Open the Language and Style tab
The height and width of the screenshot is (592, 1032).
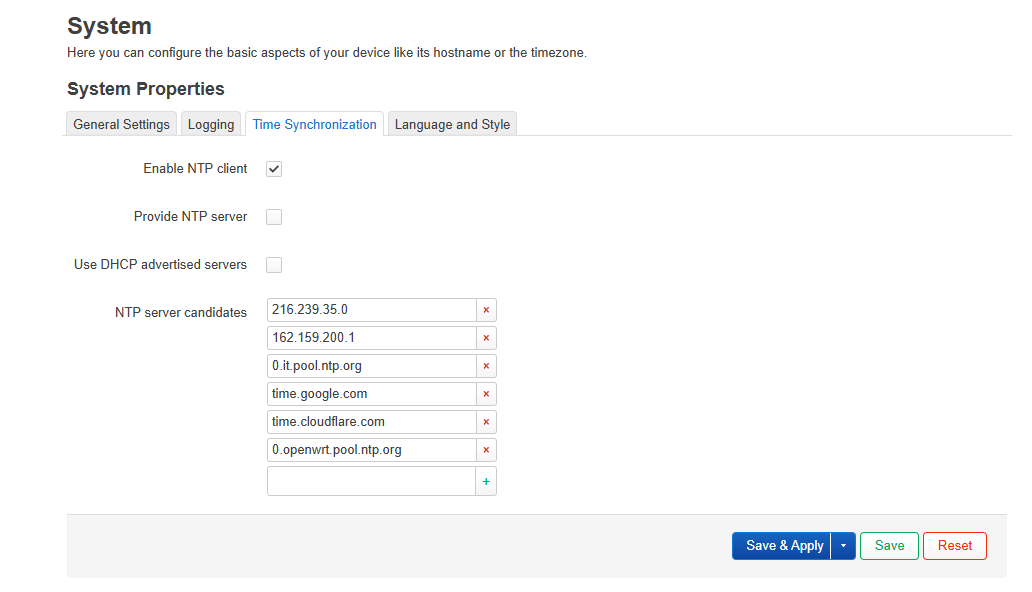click(452, 125)
